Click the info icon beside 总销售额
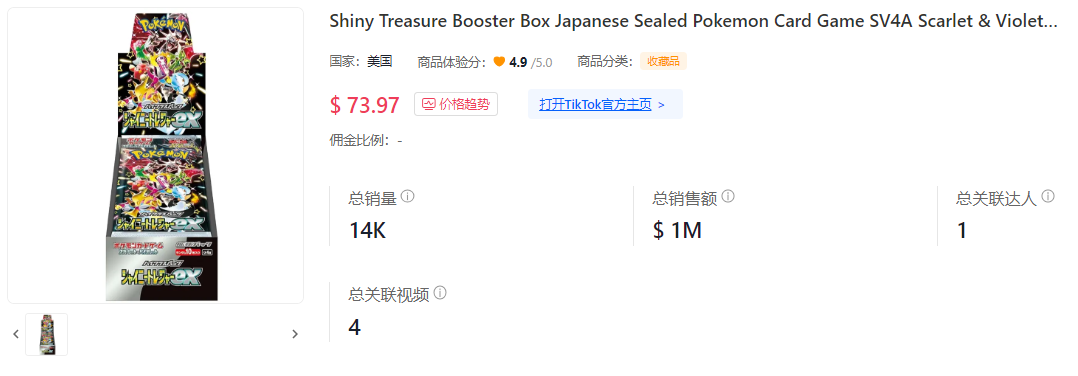 click(x=728, y=197)
